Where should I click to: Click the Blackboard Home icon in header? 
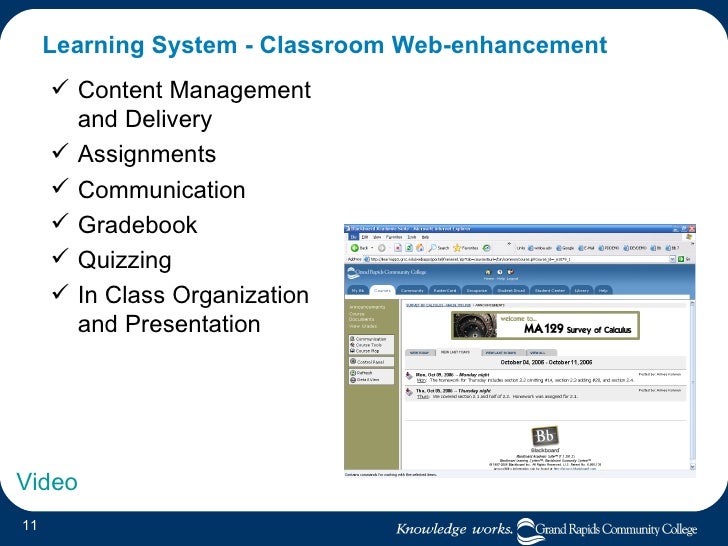(x=488, y=272)
